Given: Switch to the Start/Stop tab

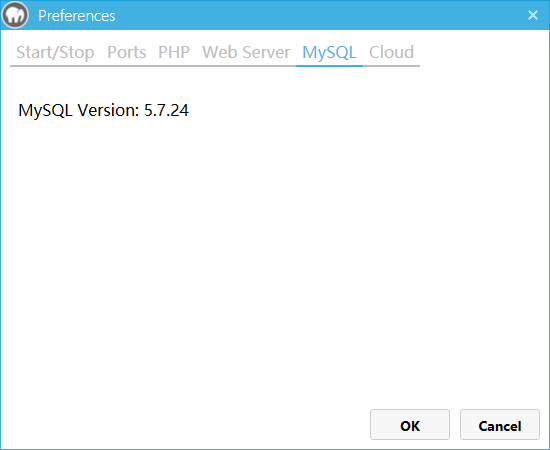Looking at the screenshot, I should [x=55, y=52].
